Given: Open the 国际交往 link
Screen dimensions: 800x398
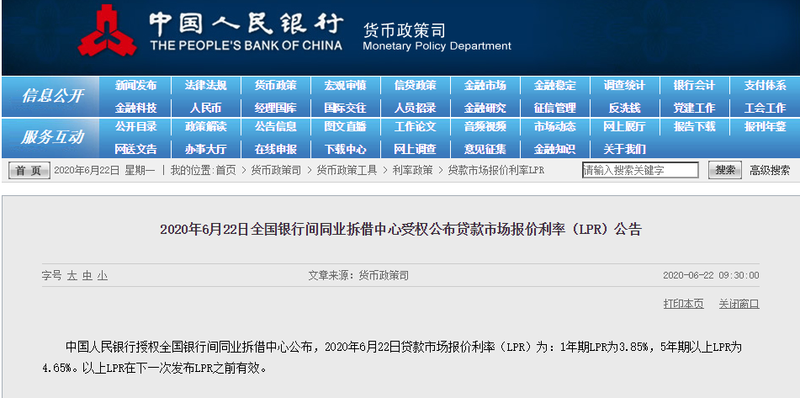Looking at the screenshot, I should 345,108.
